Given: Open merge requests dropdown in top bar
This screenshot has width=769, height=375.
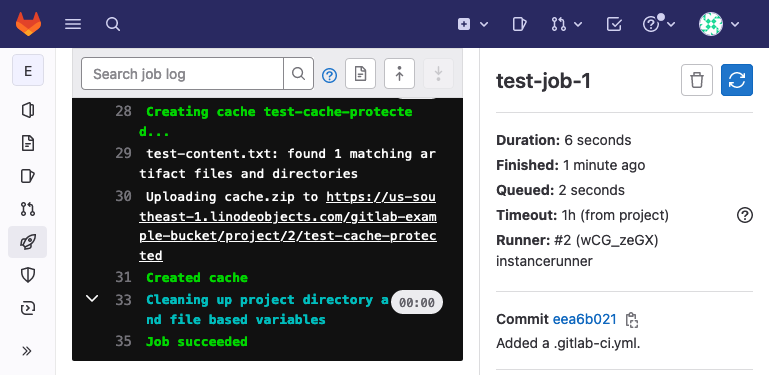Looking at the screenshot, I should 566,24.
